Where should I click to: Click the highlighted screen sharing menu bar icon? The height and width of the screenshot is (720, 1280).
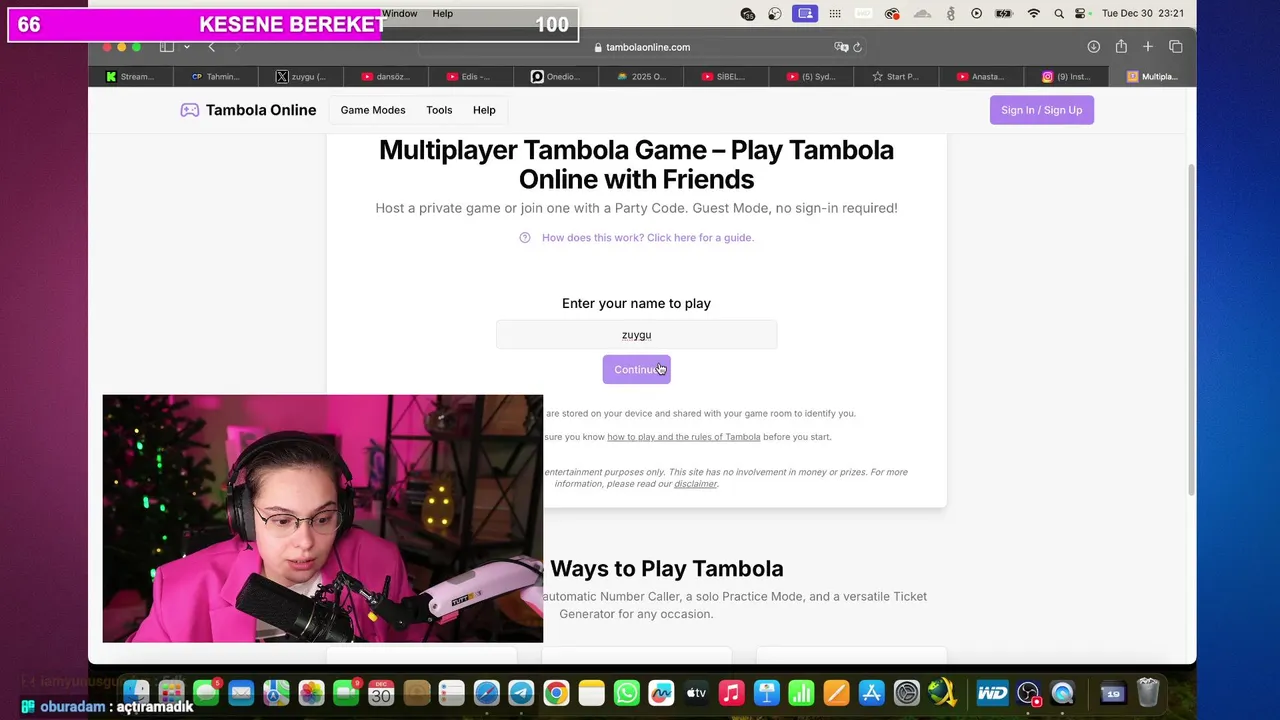tap(805, 13)
